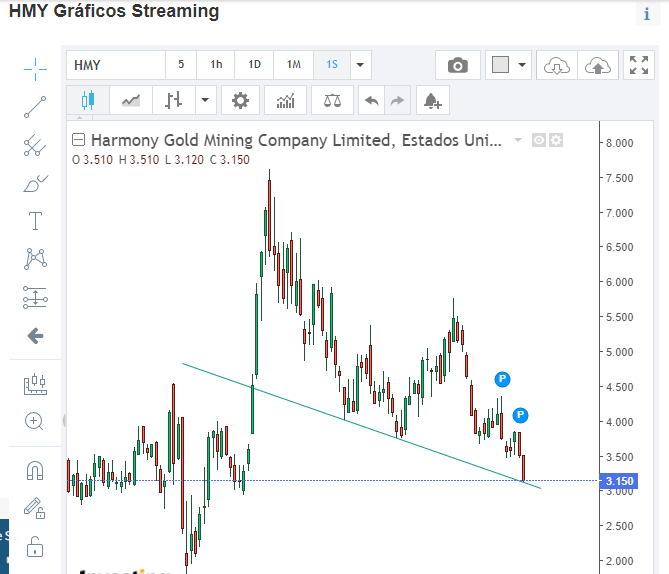The width and height of the screenshot is (669, 574).
Task: Open chart style dropdown arrow
Action: click(x=206, y=100)
